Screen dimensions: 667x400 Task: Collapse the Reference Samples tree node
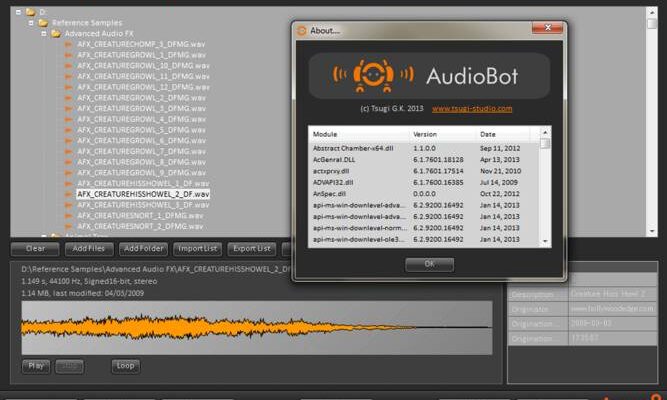pos(32,22)
